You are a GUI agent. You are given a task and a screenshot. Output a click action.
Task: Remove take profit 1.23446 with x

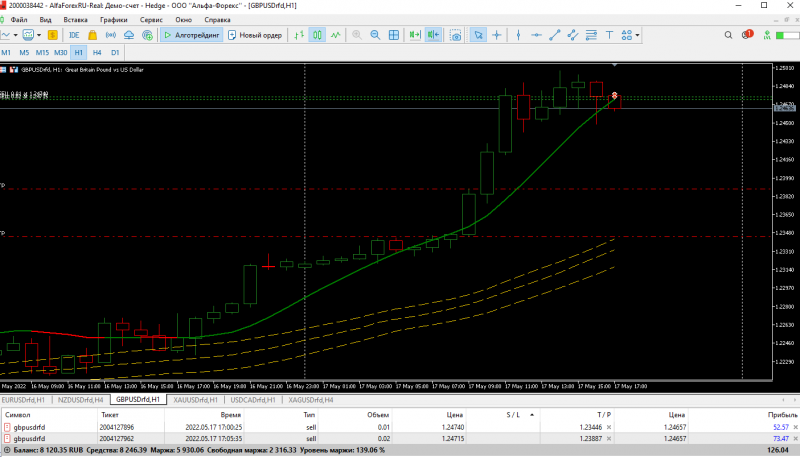(x=609, y=427)
